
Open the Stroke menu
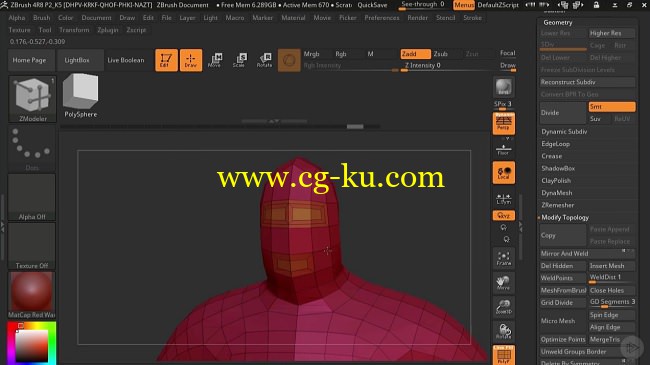(472, 18)
